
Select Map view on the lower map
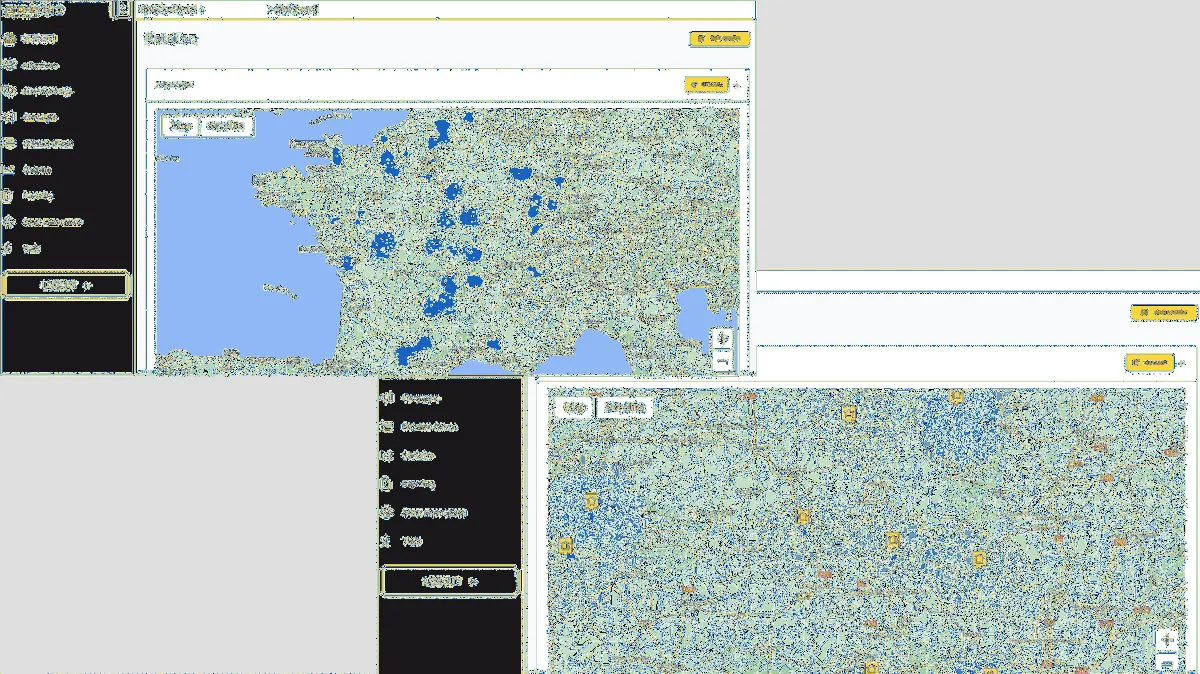[x=574, y=408]
